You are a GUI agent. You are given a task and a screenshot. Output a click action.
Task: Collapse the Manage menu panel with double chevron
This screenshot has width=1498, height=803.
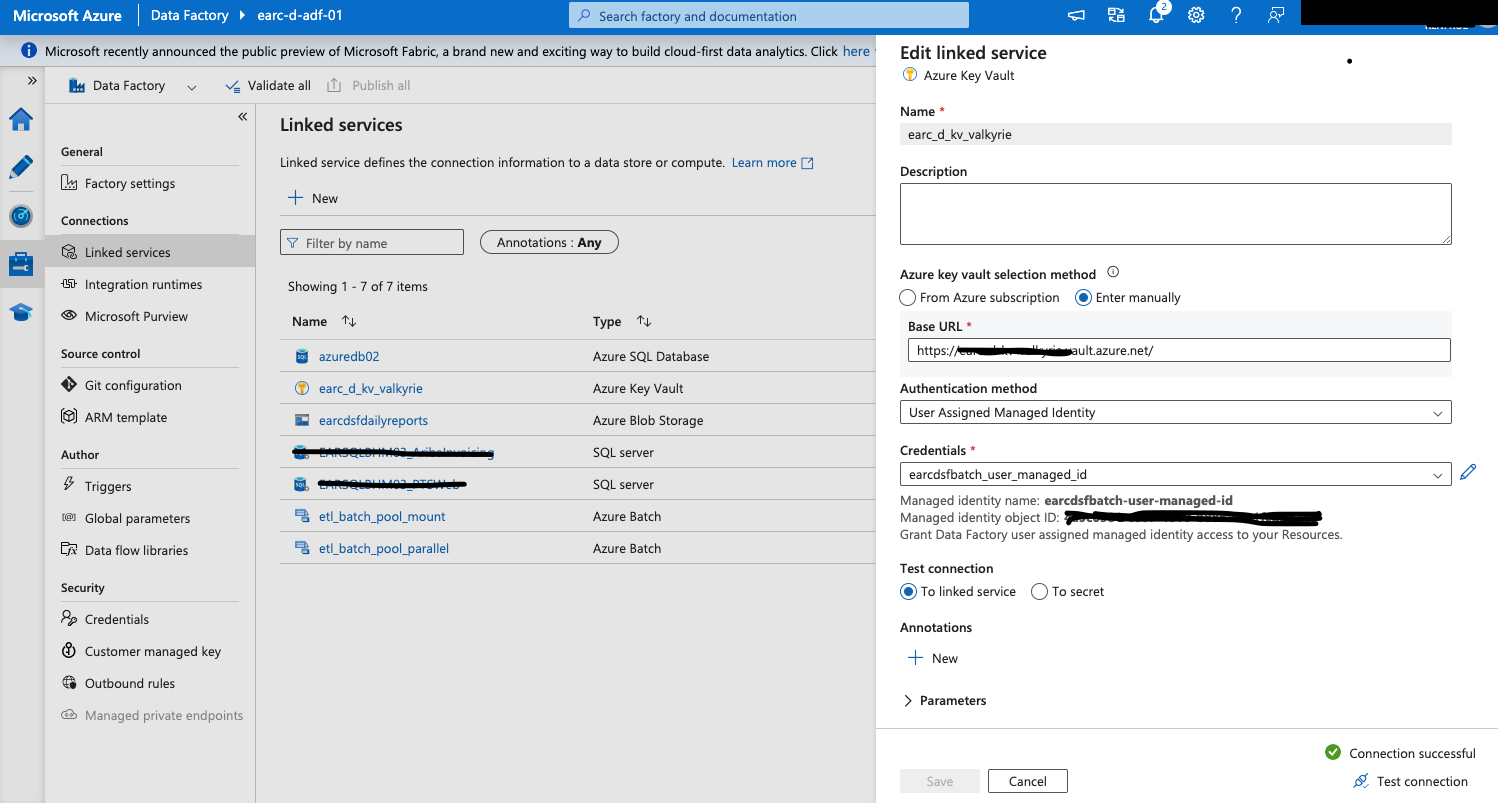pos(242,117)
